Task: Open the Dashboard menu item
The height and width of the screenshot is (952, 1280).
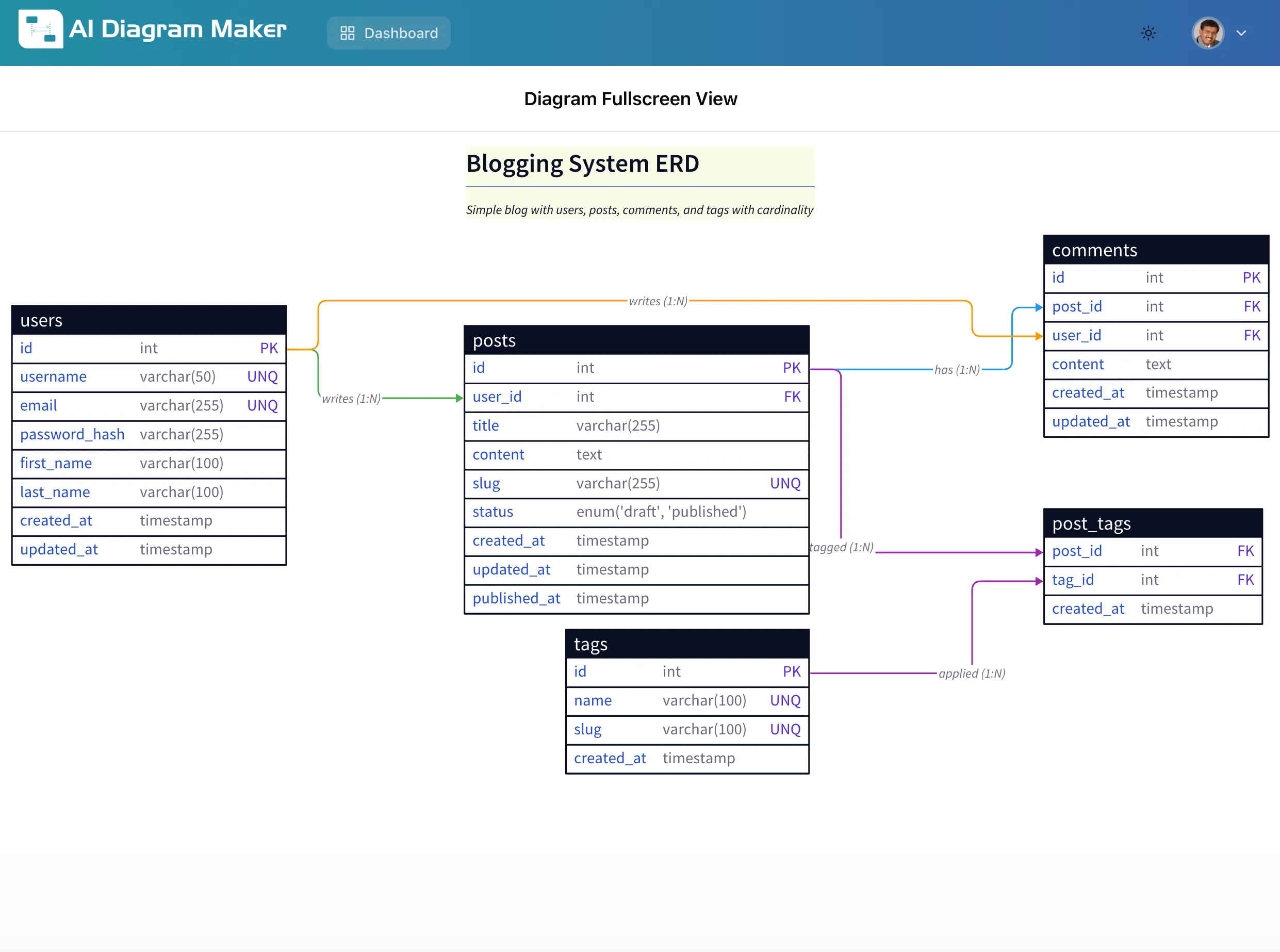Action: (x=388, y=33)
